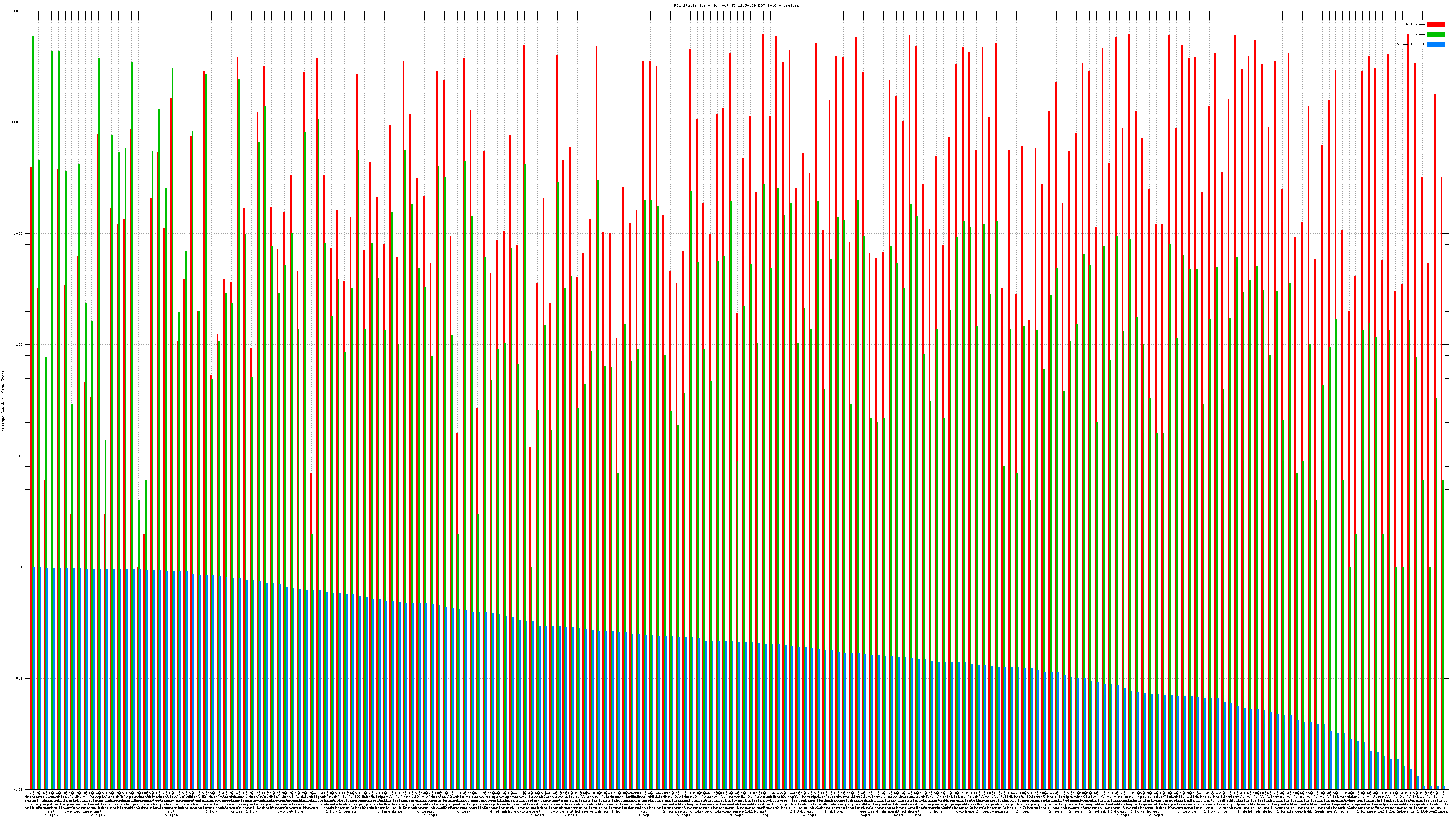Click the red Not Spam legend swatch

(x=1435, y=24)
